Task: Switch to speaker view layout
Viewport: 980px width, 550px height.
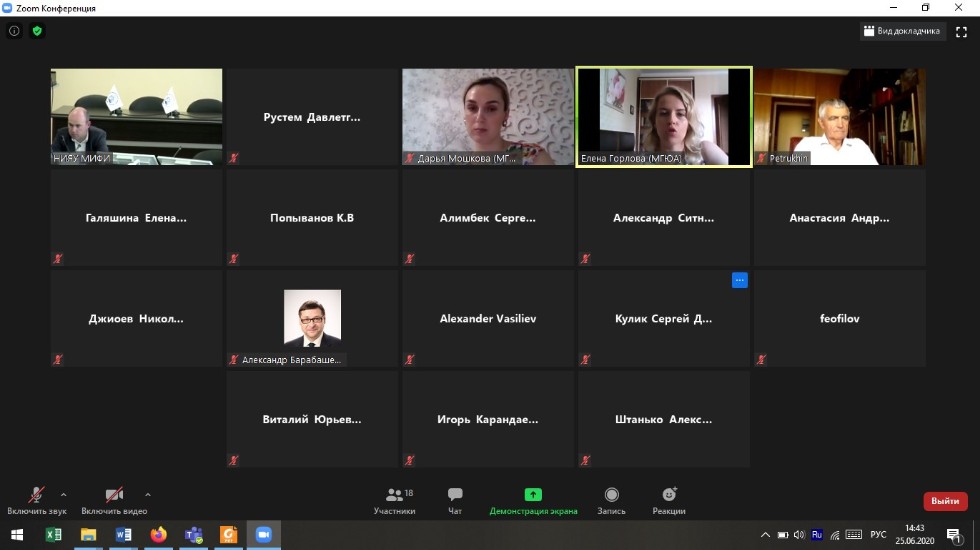Action: tap(901, 31)
